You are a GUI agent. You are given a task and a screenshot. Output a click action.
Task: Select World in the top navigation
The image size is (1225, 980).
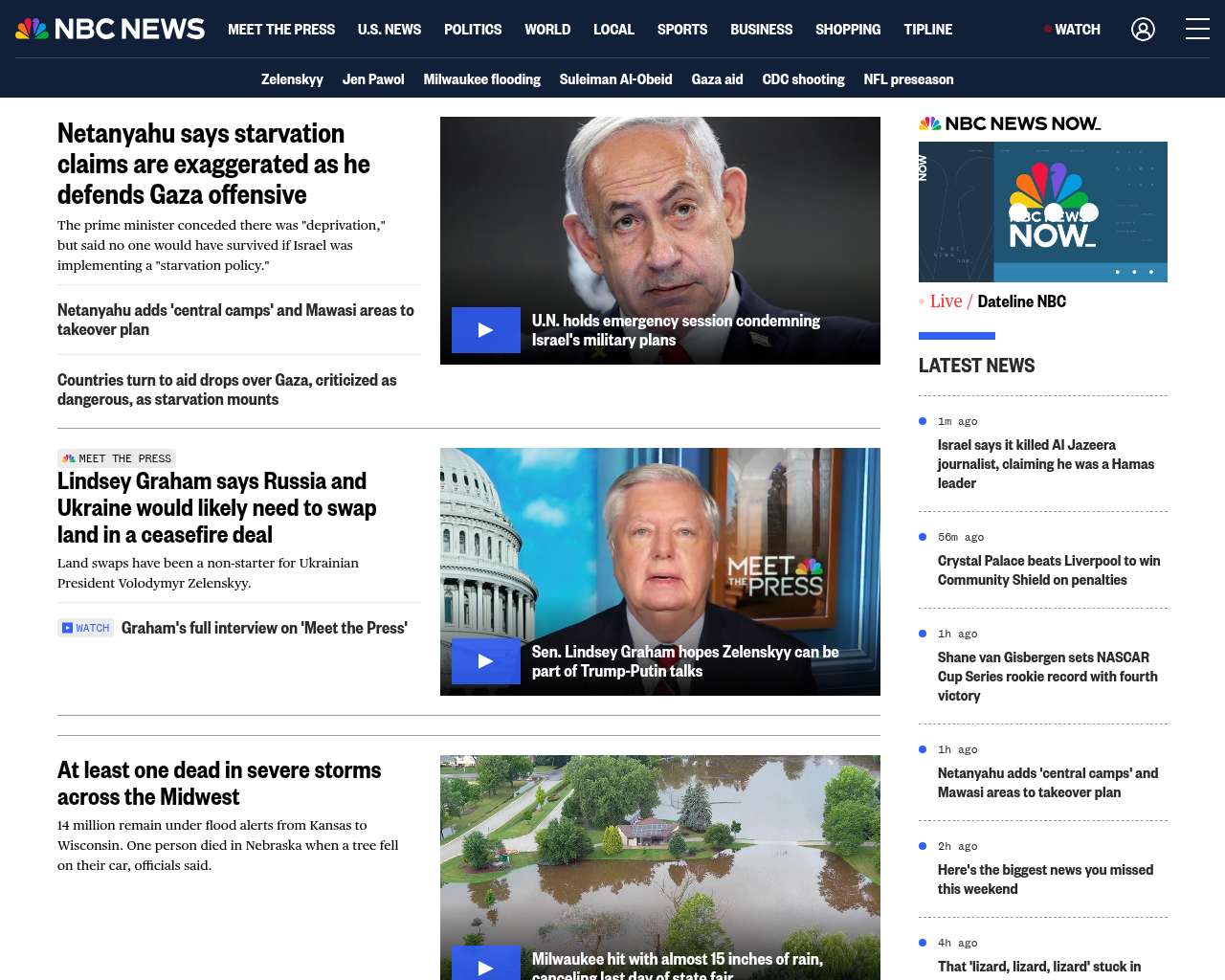coord(547,30)
